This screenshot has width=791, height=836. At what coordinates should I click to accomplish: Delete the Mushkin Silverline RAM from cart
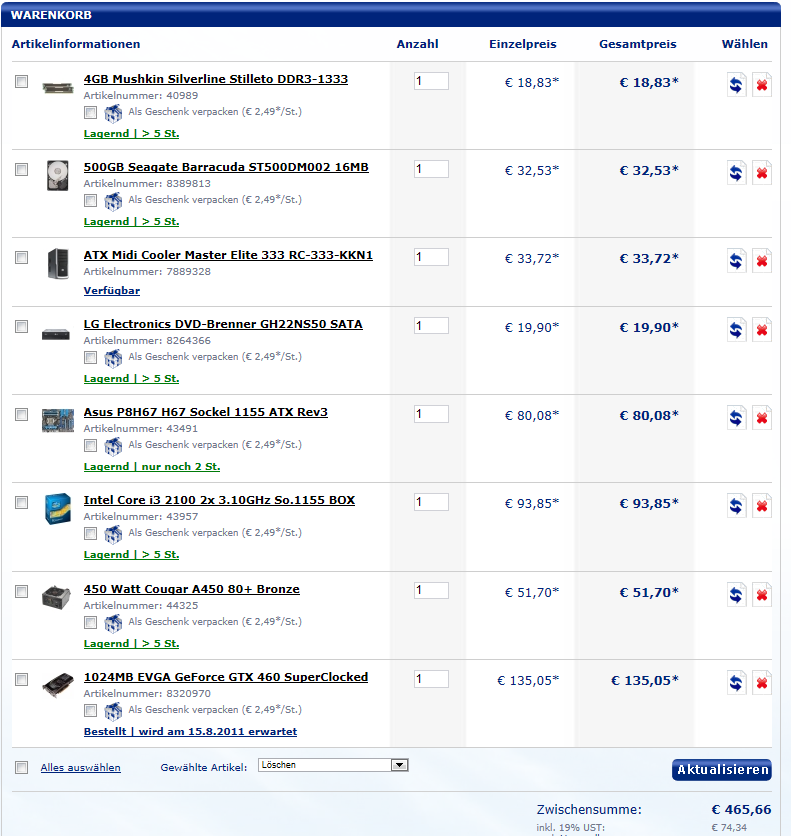coord(762,84)
